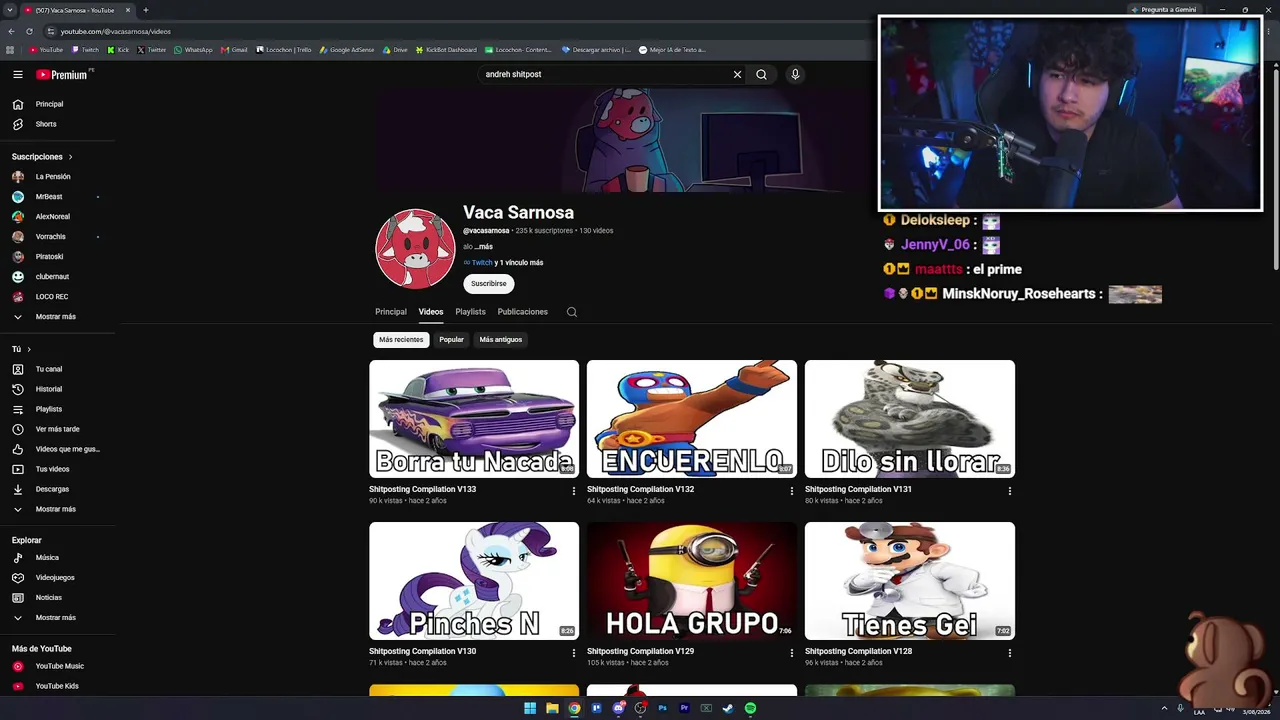Screen dimensions: 1280x720
Task: Expand the Tú section header
Action: 22,349
